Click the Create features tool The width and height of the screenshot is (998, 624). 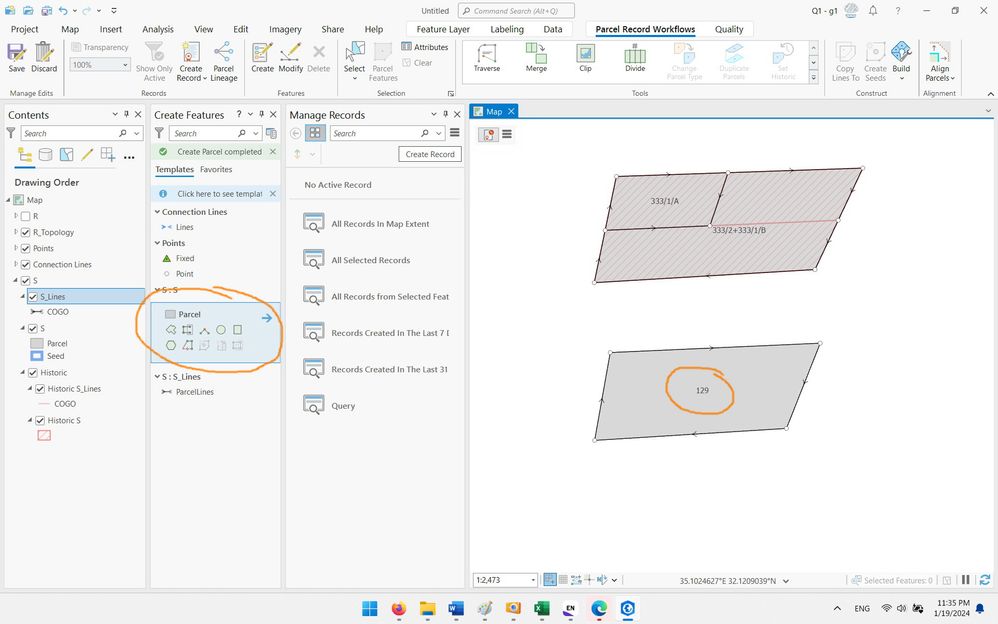point(262,57)
